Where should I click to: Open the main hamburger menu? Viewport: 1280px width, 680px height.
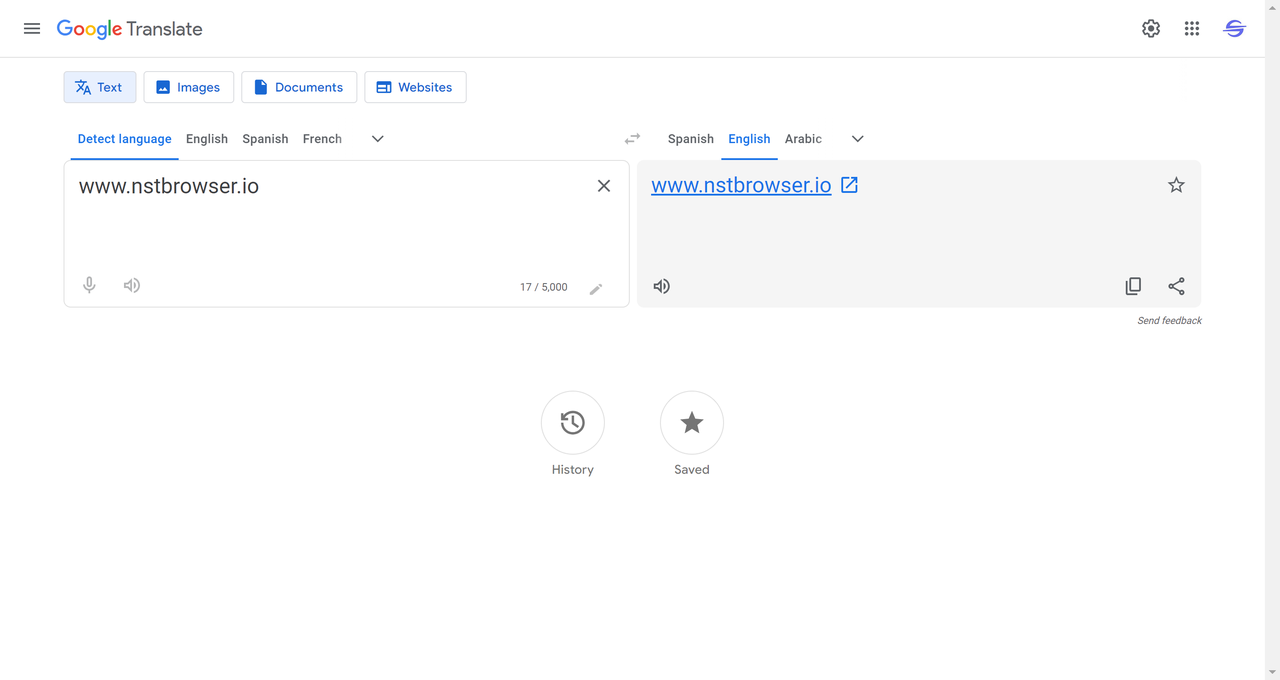[32, 29]
